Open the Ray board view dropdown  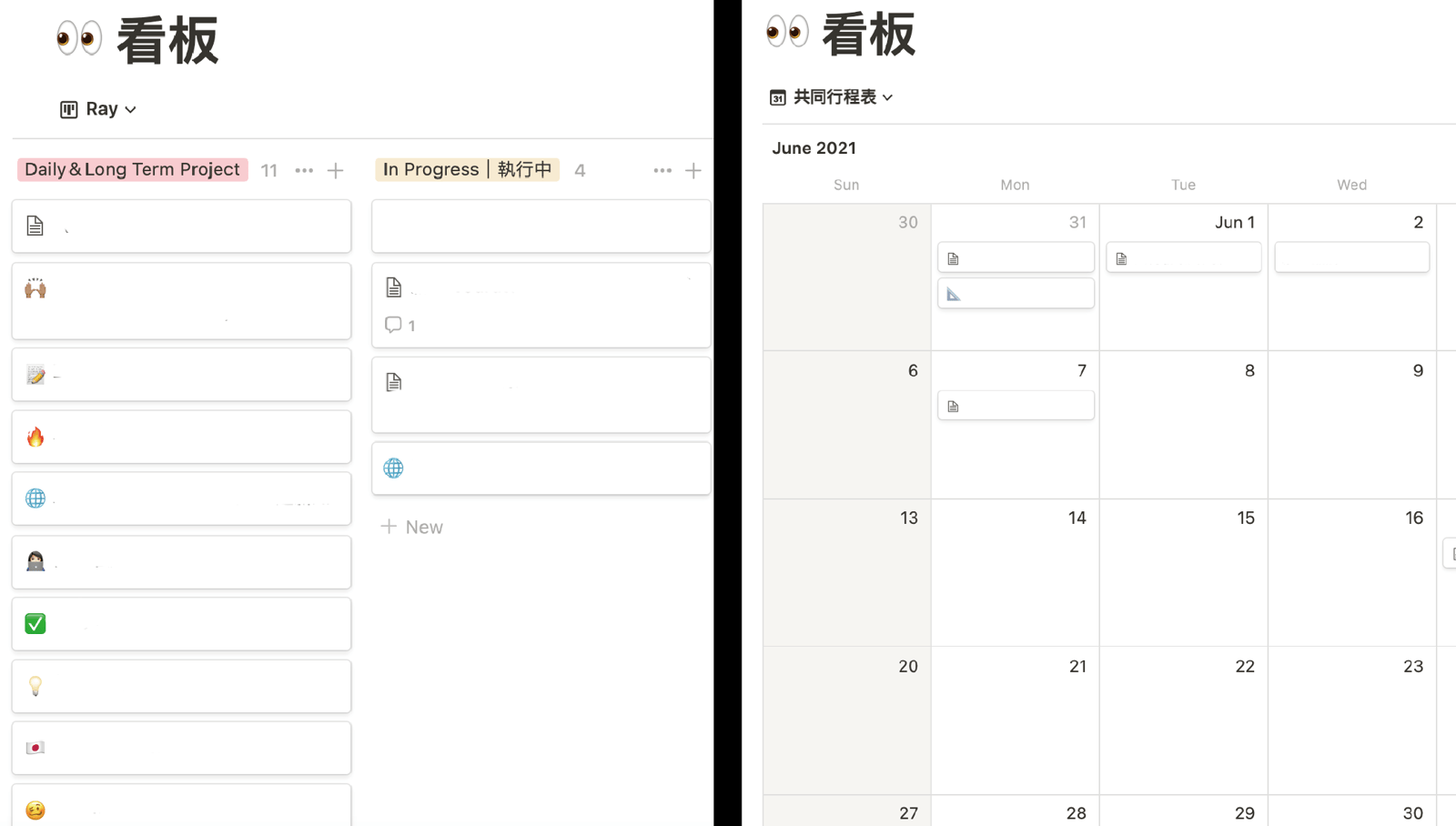pyautogui.click(x=98, y=109)
